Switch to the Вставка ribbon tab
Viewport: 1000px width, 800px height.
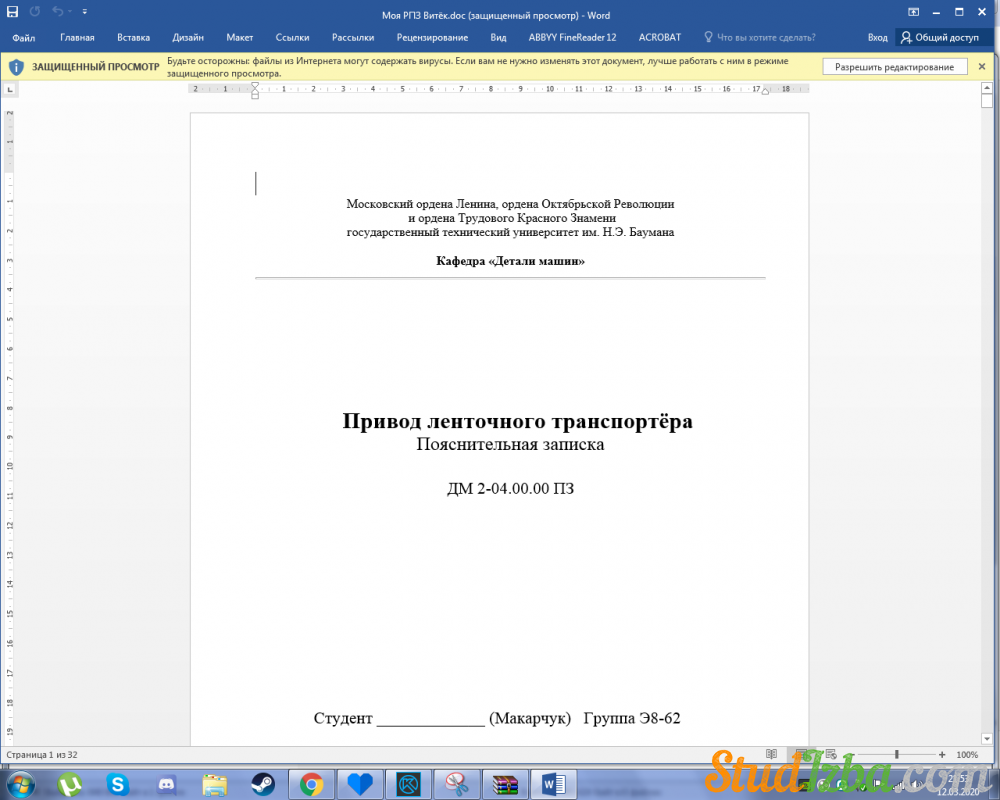133,37
